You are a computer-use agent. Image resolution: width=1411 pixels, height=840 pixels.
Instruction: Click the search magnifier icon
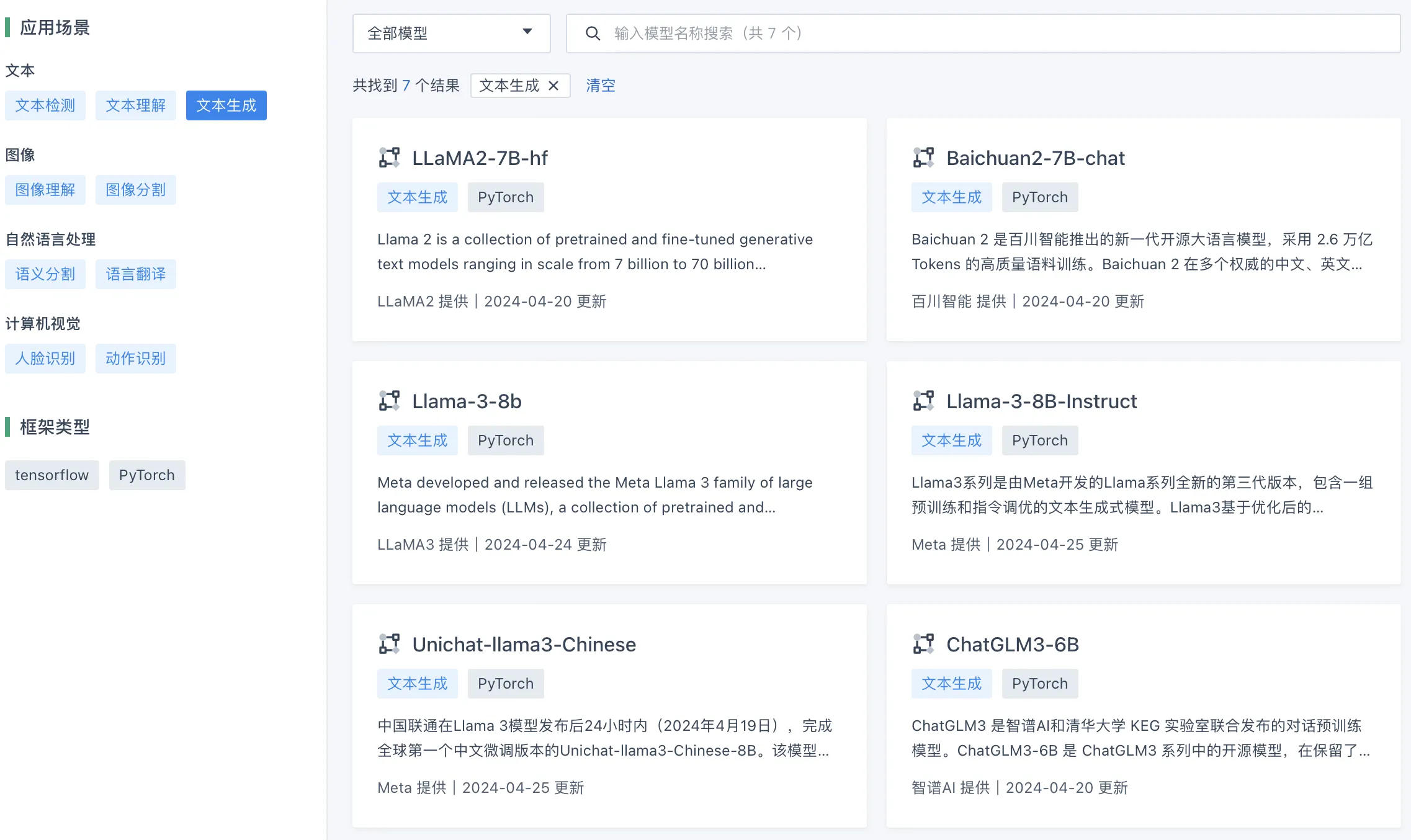[x=593, y=34]
